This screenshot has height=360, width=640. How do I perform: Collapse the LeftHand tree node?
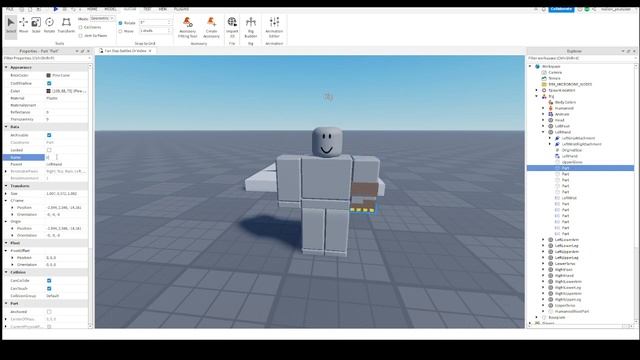tap(543, 132)
